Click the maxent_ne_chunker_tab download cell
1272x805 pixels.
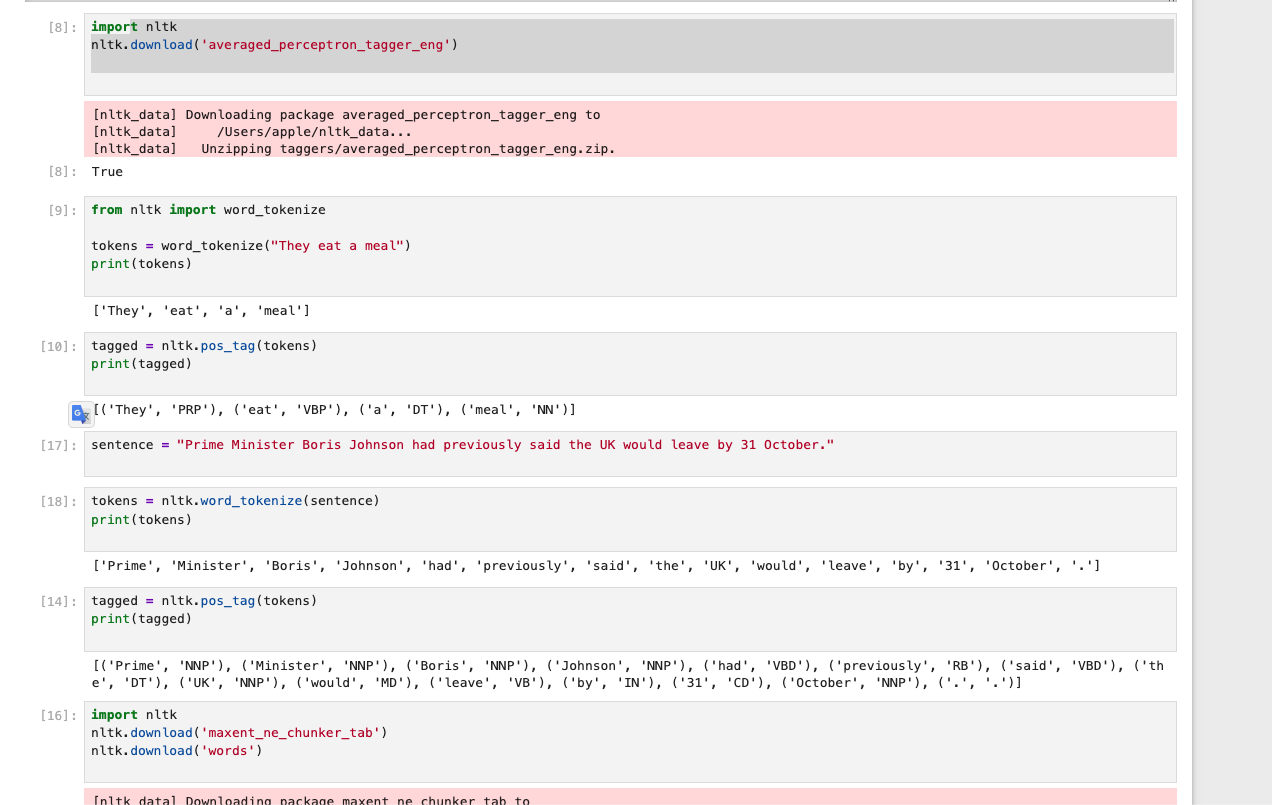pos(630,742)
